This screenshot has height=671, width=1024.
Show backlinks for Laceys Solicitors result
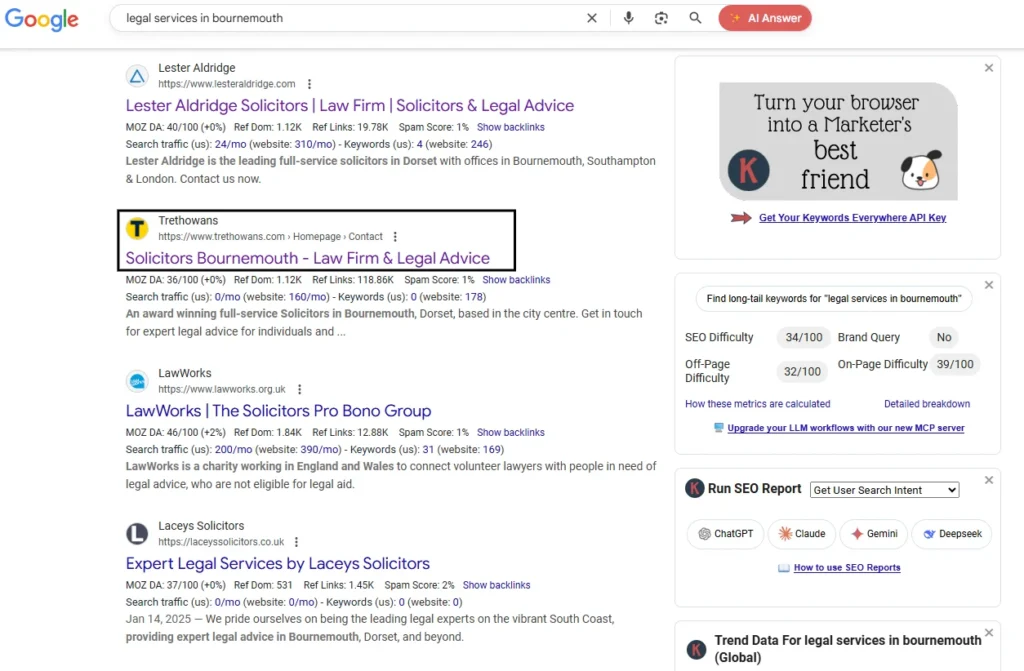496,585
